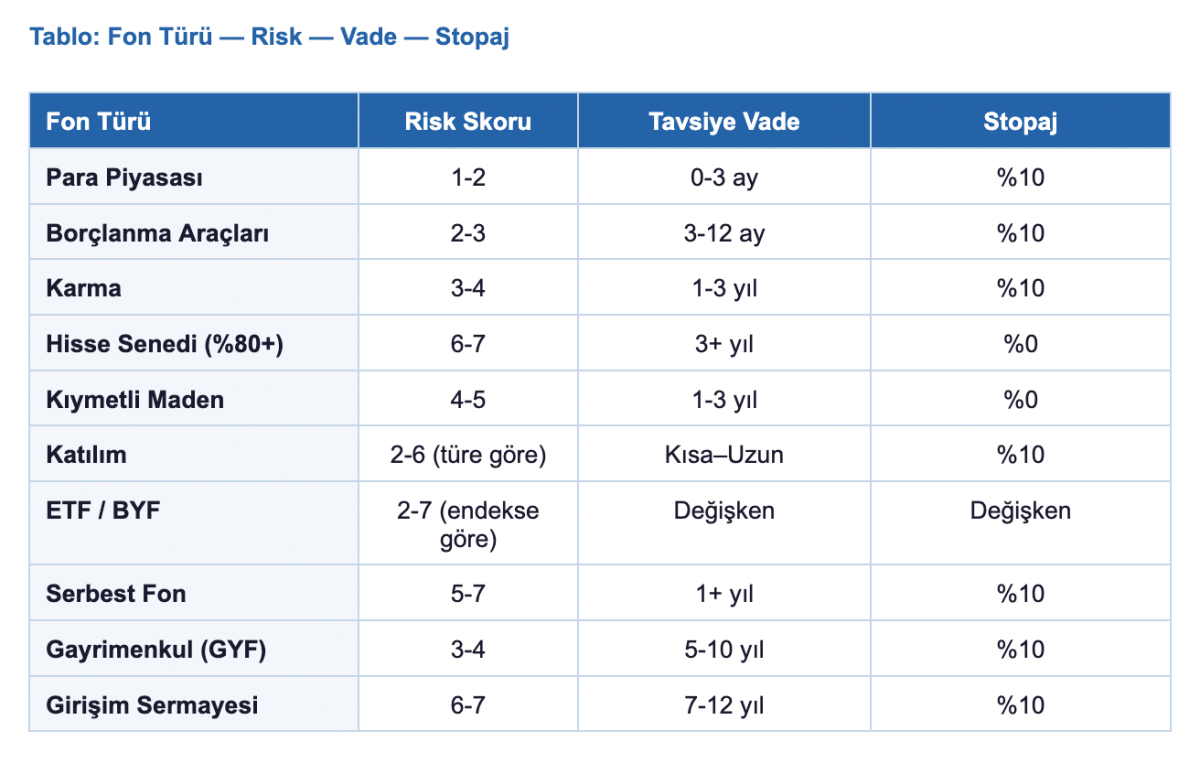The height and width of the screenshot is (763, 1200).
Task: Click the 'Girişim Sermayesi' row label
Action: tap(152, 705)
